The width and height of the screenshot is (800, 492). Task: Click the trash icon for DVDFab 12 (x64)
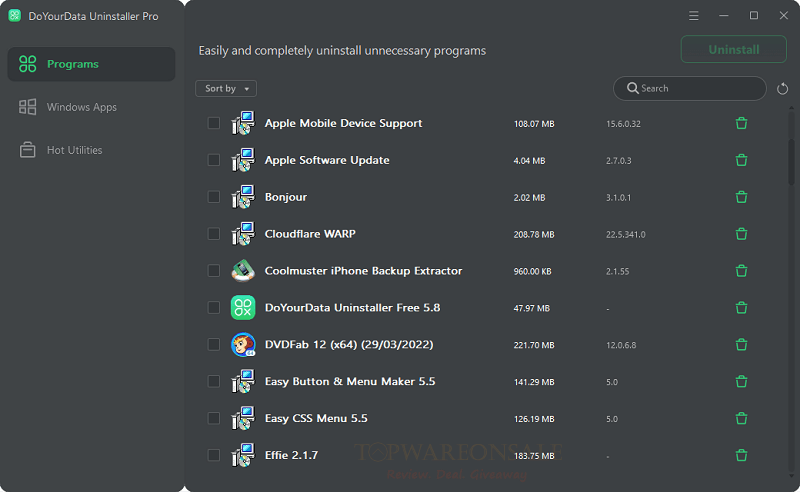click(741, 345)
